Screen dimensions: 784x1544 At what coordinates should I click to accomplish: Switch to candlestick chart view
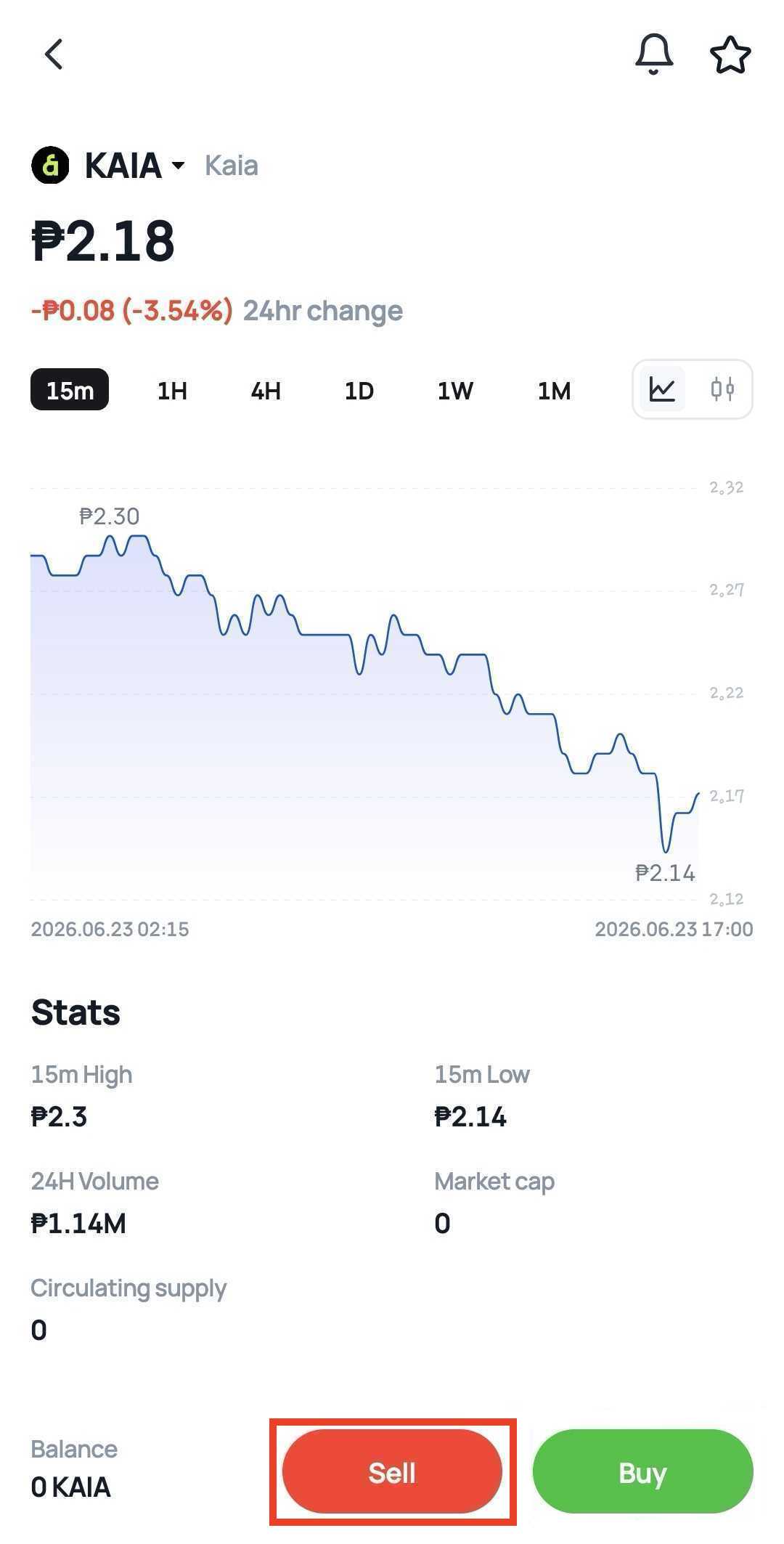tap(722, 390)
